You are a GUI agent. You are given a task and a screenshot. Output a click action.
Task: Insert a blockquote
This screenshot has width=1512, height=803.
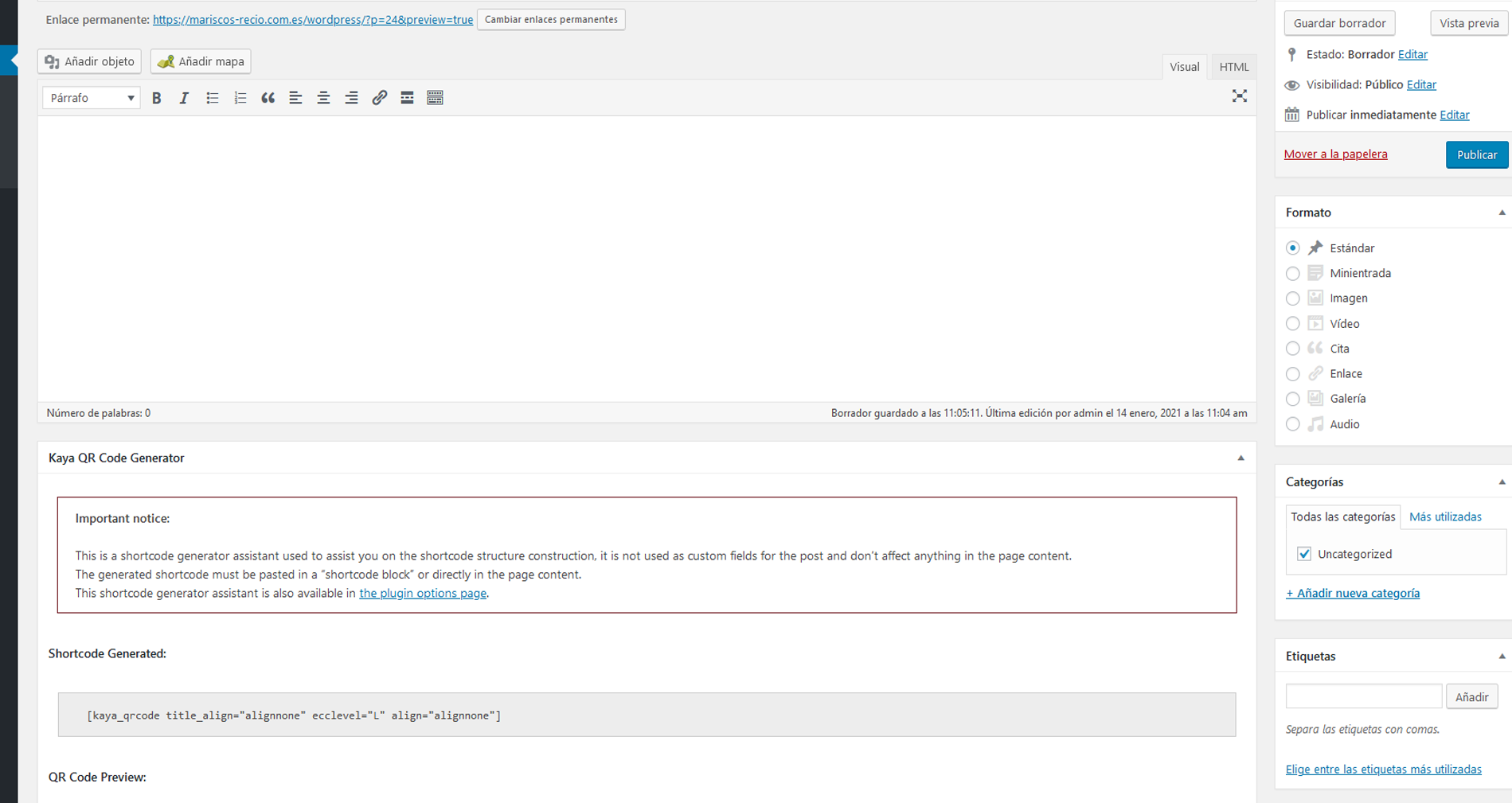pos(268,98)
